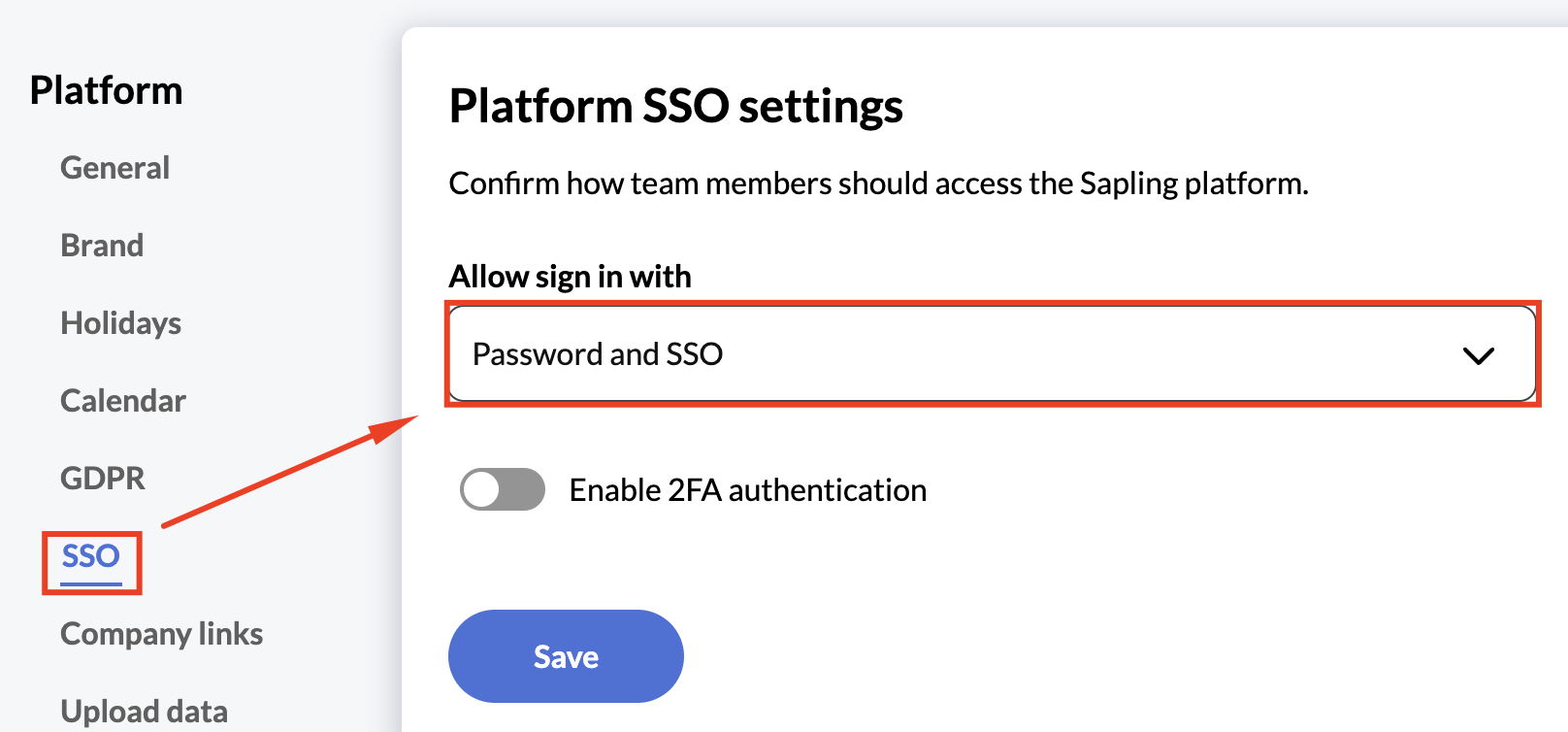Go to the Upload data section
The image size is (1568, 732).
tap(144, 712)
